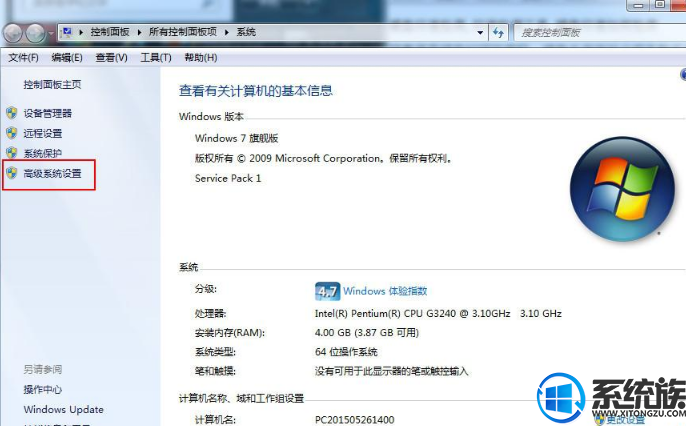Click the shield icon next to 设备管理器
Image resolution: width=686 pixels, height=426 pixels.
12,113
